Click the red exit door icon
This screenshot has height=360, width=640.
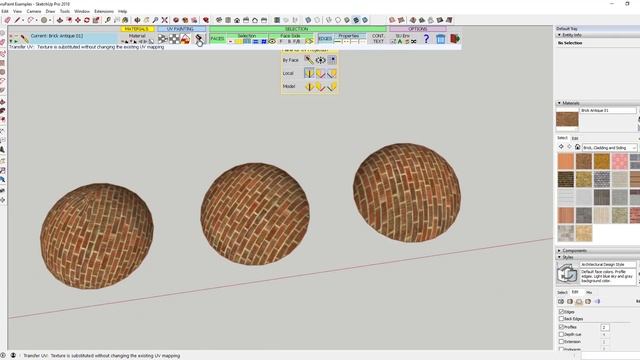point(455,38)
